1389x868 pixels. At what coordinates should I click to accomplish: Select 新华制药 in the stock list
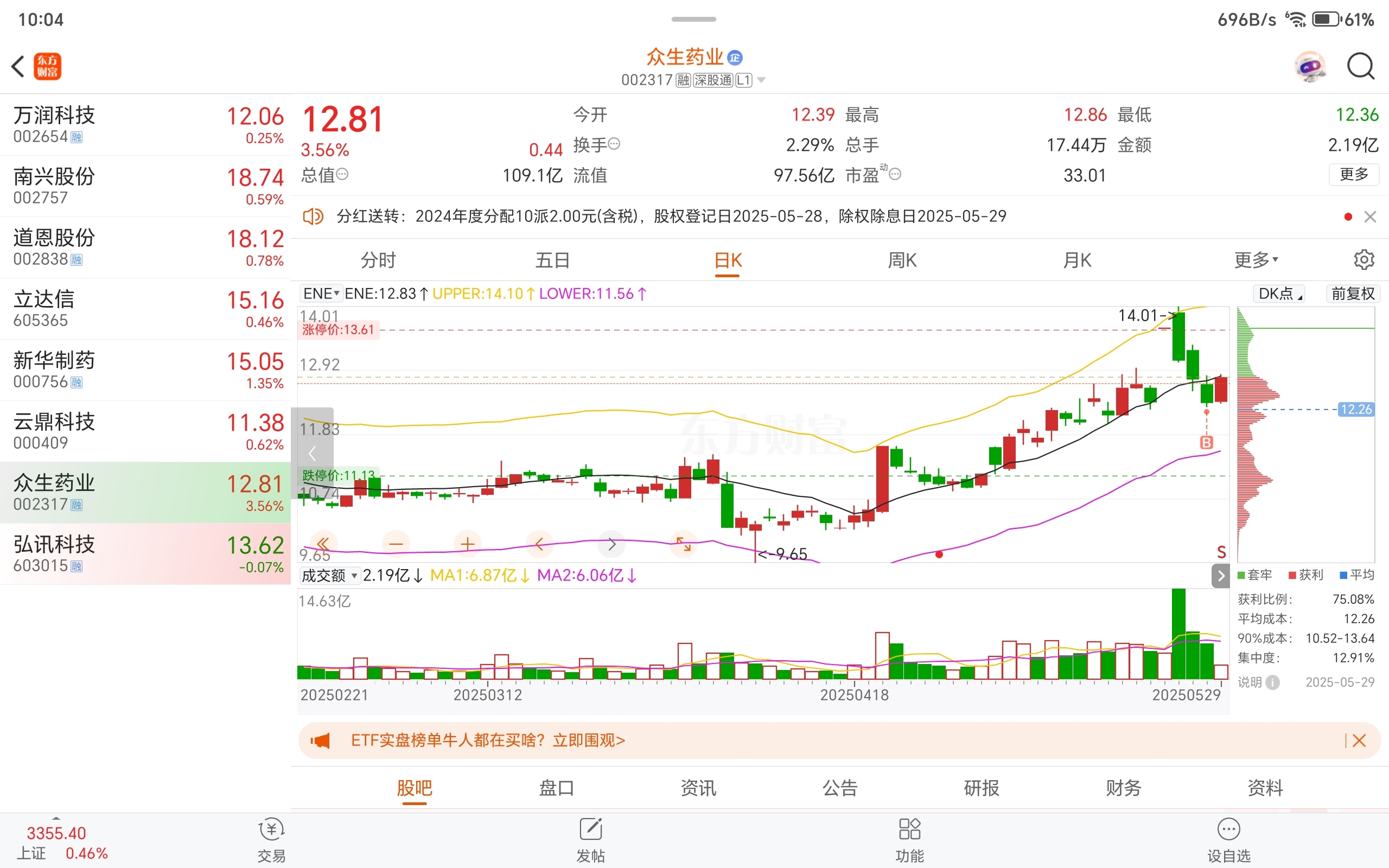click(x=145, y=371)
